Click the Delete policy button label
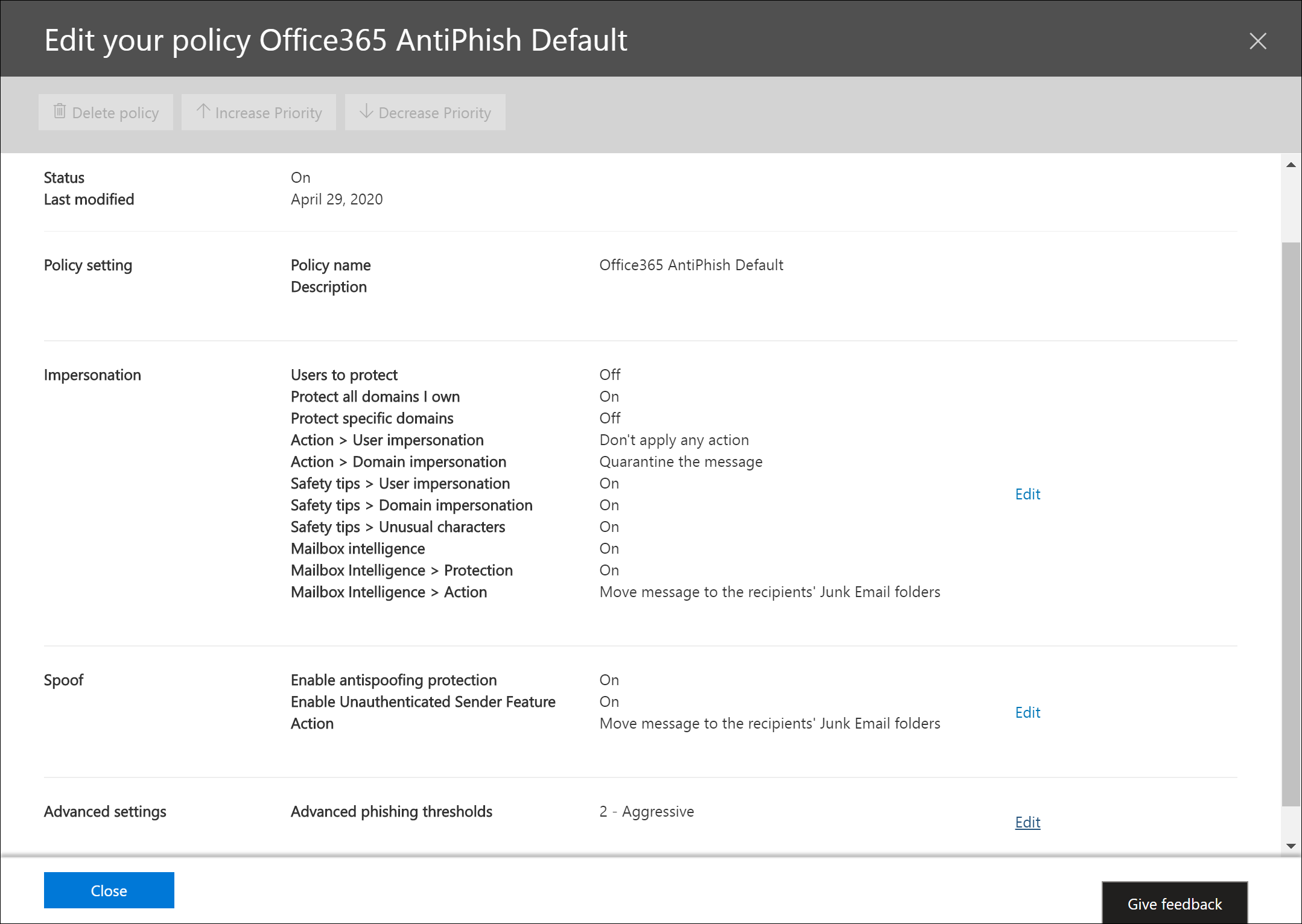Image resolution: width=1302 pixels, height=924 pixels. coord(115,113)
